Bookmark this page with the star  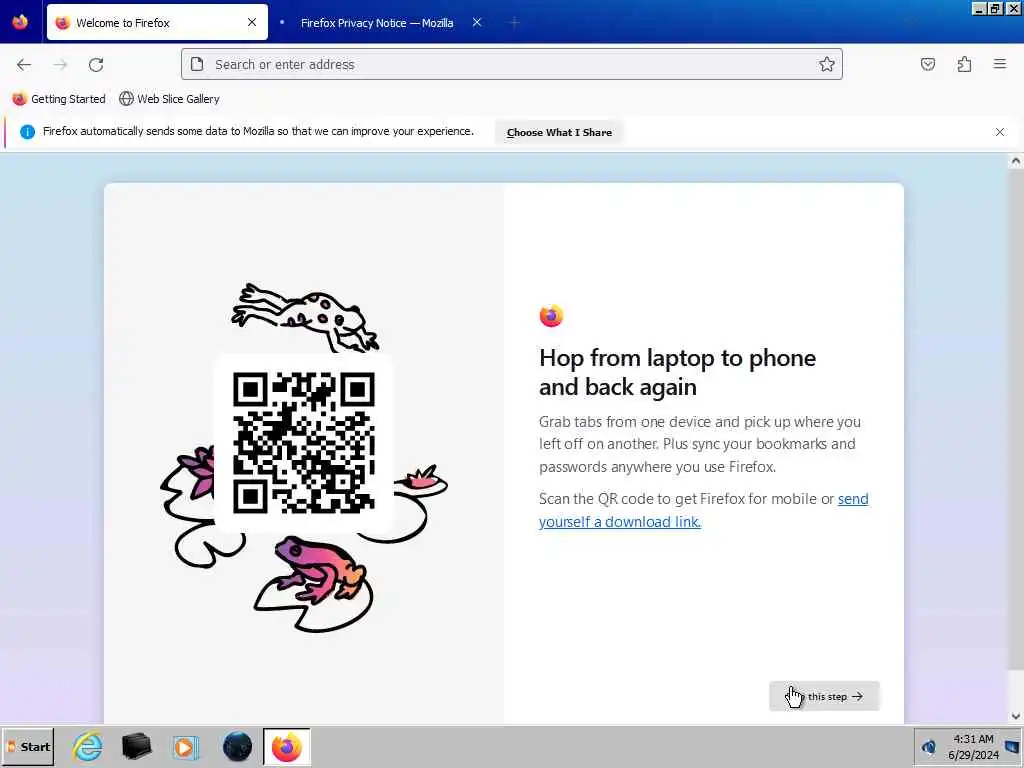point(827,64)
